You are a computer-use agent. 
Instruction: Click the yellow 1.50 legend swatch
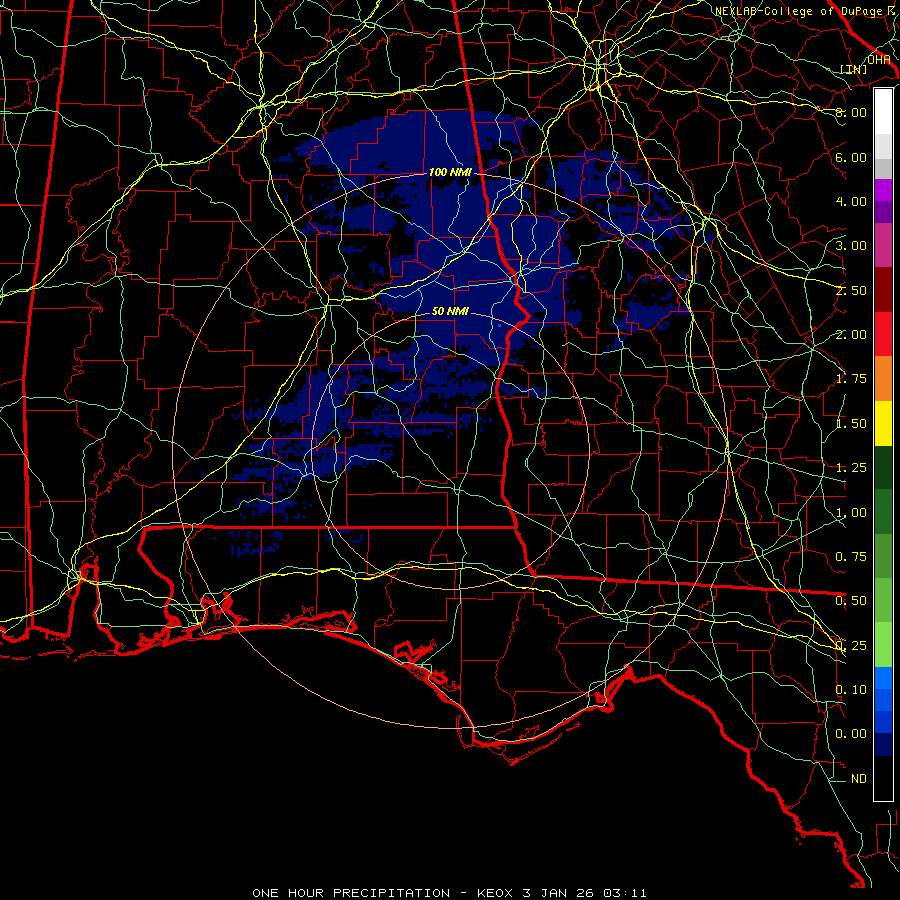point(883,423)
